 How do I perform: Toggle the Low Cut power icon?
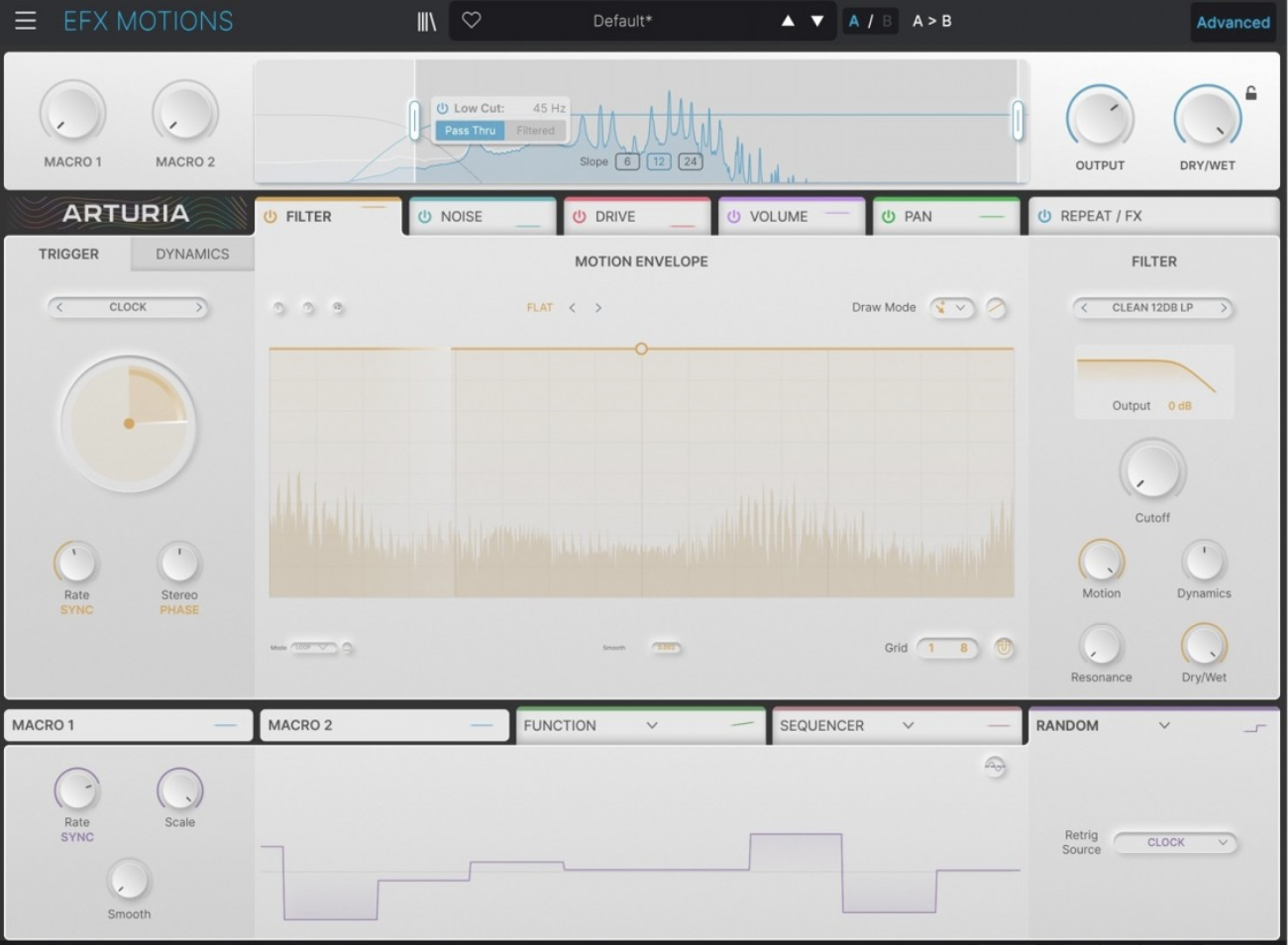443,108
